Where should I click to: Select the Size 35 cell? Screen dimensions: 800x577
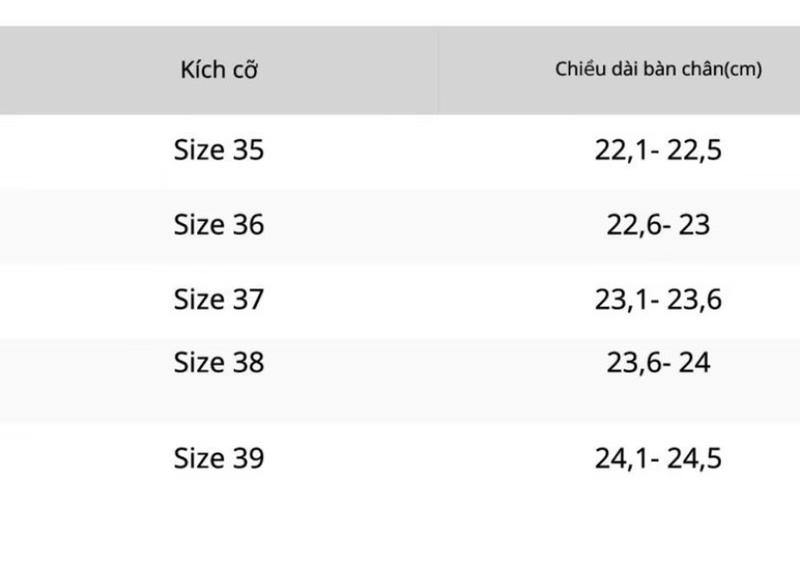(x=219, y=150)
